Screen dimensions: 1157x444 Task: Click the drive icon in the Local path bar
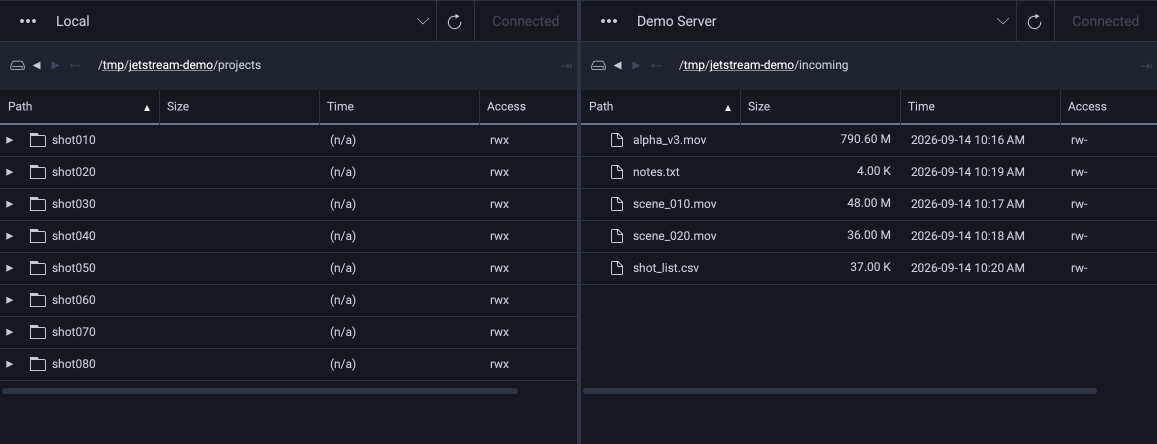coord(17,66)
